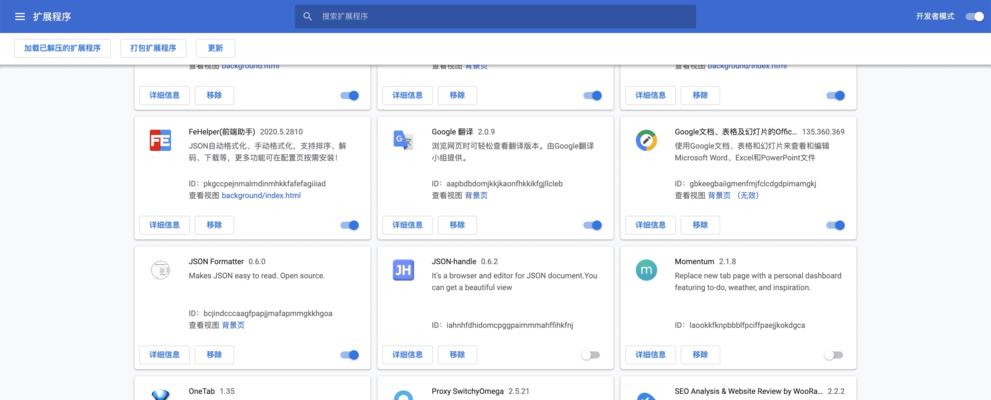Click the Pack extension button

tap(153, 48)
